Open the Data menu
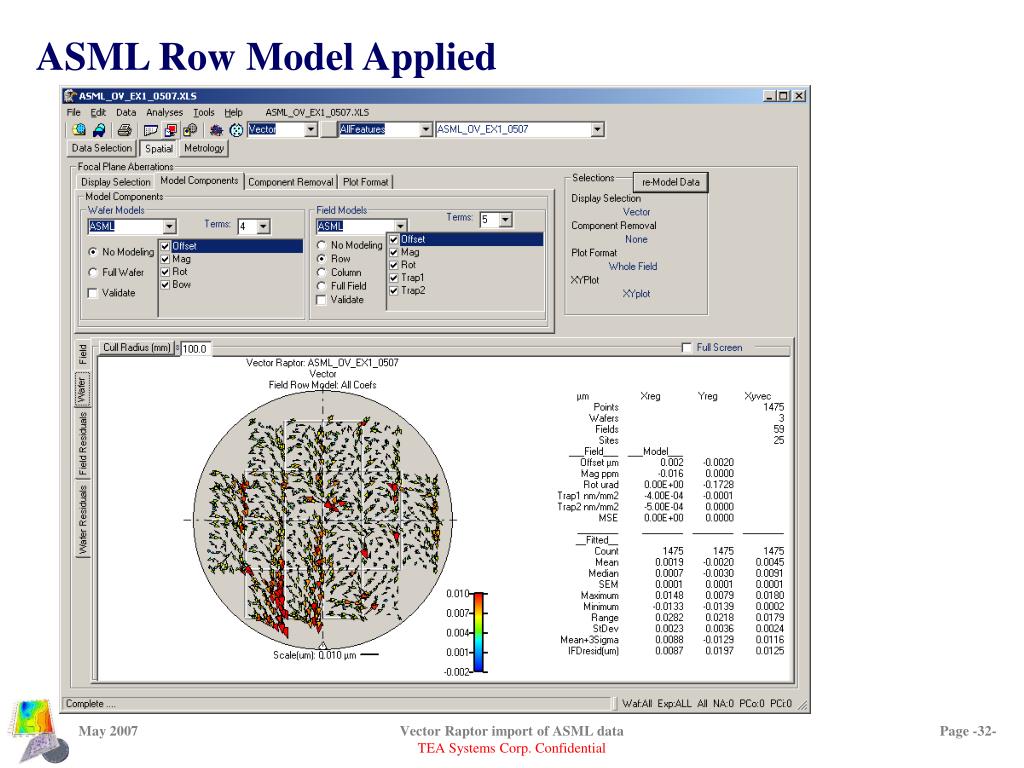 point(126,112)
